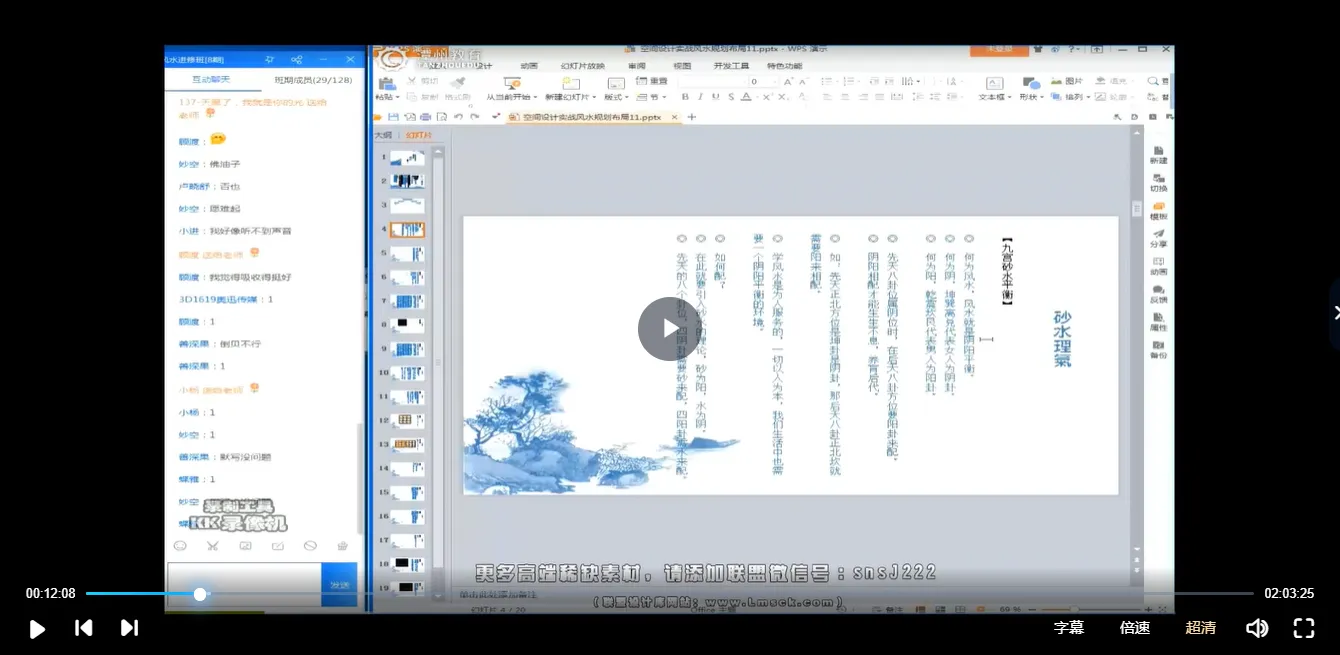Screen dimensions: 1340x655
Task: Toggle strikethrough formatting in WPS ribbon
Action: pyautogui.click(x=730, y=97)
